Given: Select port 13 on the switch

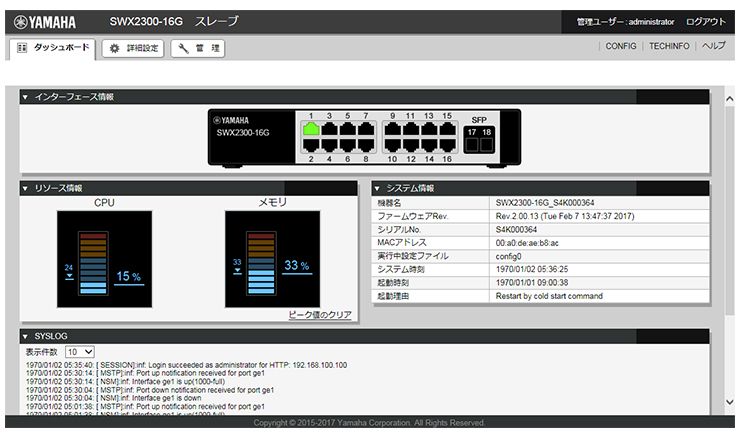Looking at the screenshot, I should pos(429,128).
